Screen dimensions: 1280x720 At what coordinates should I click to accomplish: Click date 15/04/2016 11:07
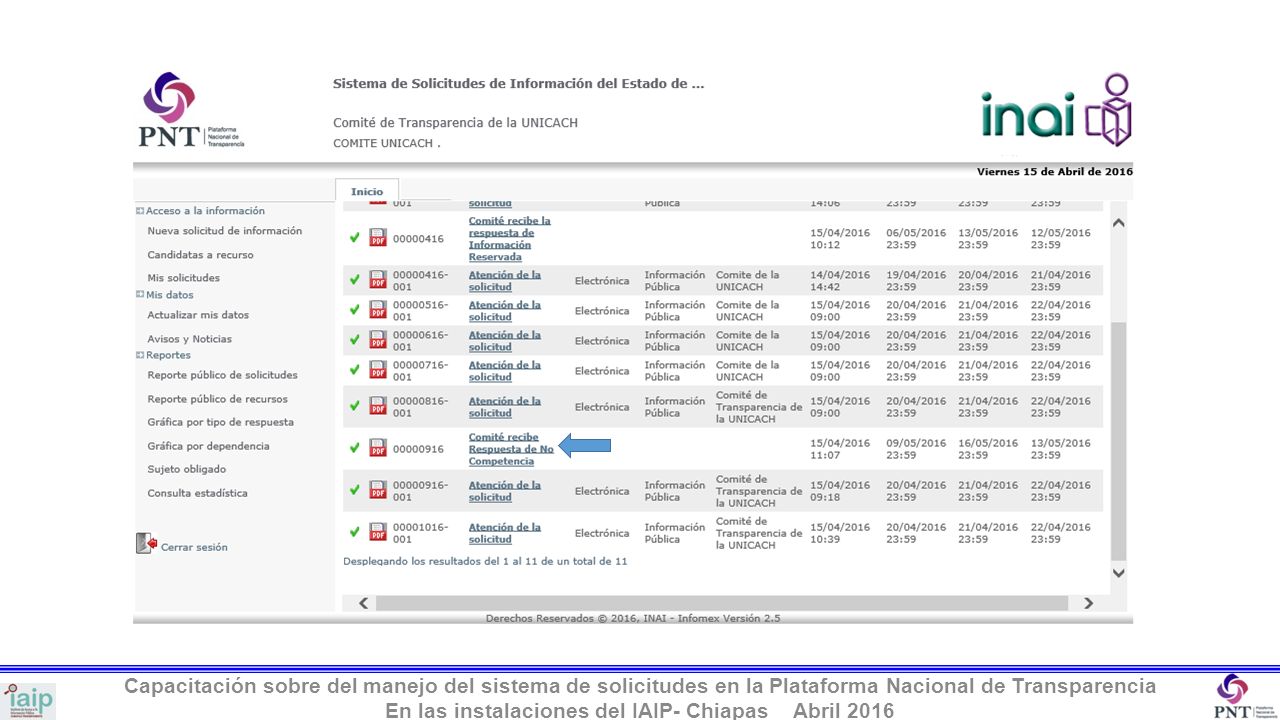[x=840, y=449]
